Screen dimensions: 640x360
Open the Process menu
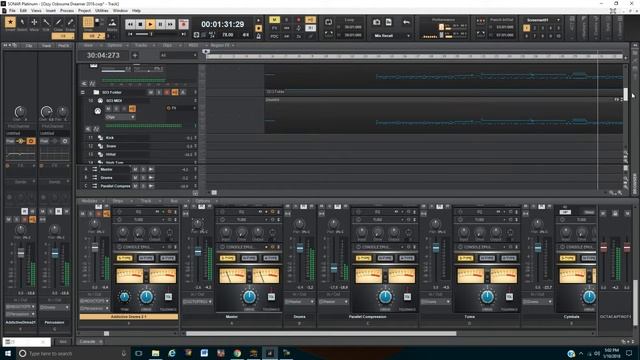[x=67, y=11]
